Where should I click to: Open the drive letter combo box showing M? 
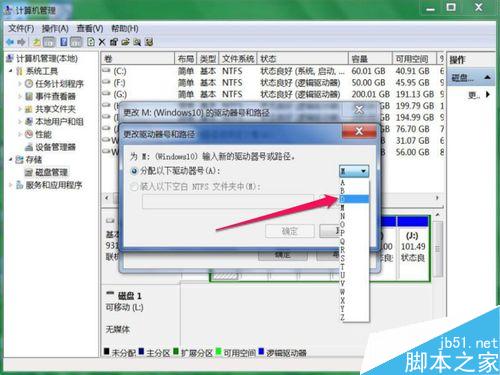pos(354,171)
